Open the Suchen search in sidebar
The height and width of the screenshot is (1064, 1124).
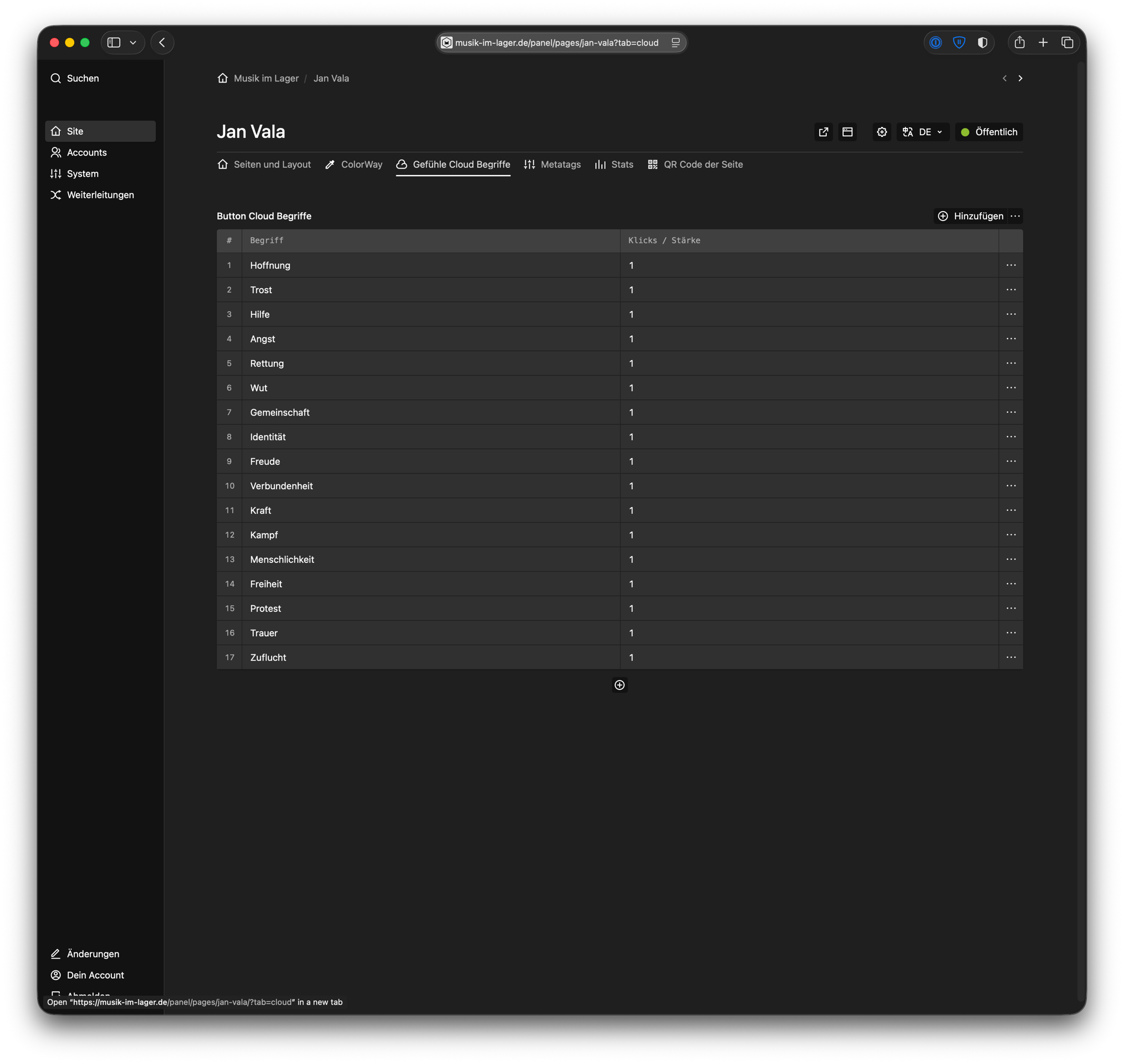point(74,78)
